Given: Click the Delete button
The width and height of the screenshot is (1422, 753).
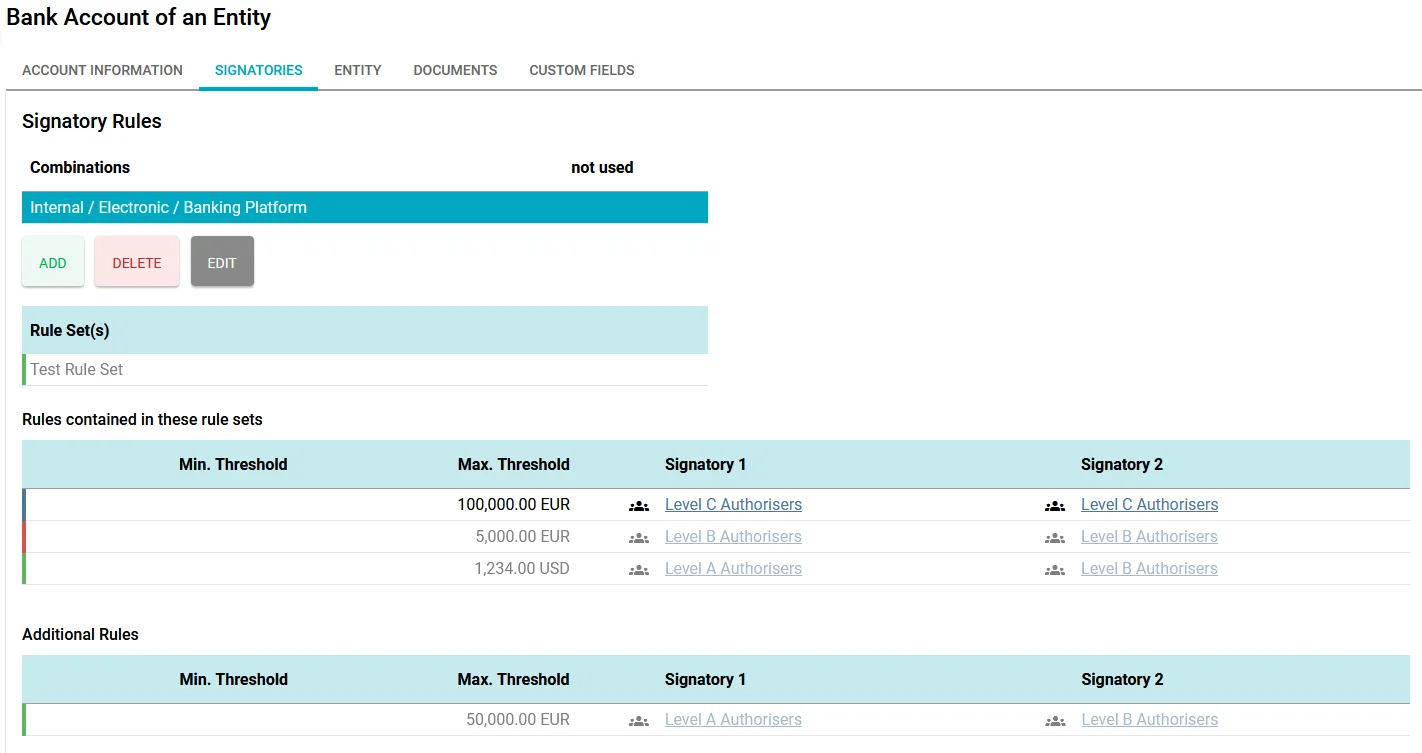Looking at the screenshot, I should click(x=137, y=262).
